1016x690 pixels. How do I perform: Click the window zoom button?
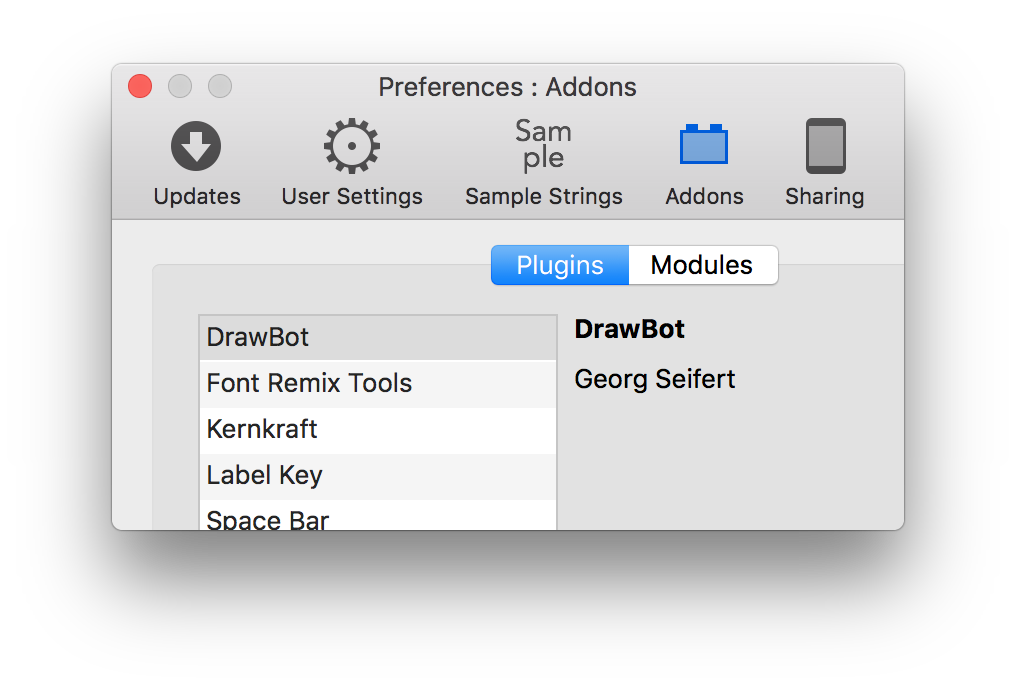(220, 87)
